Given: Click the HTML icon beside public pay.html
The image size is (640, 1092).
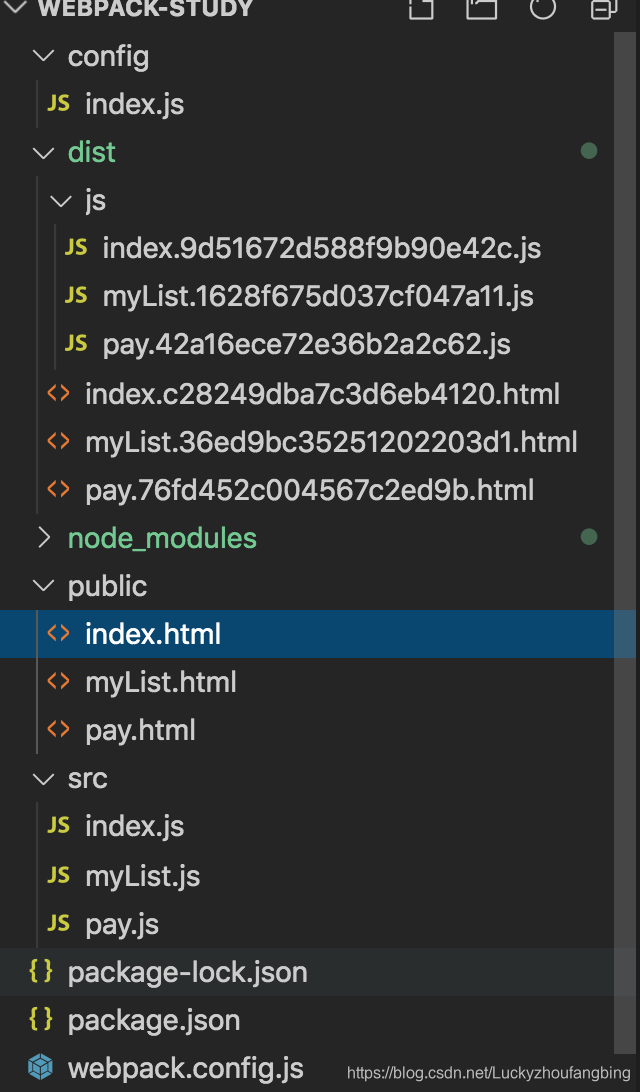Looking at the screenshot, I should pyautogui.click(x=58, y=729).
